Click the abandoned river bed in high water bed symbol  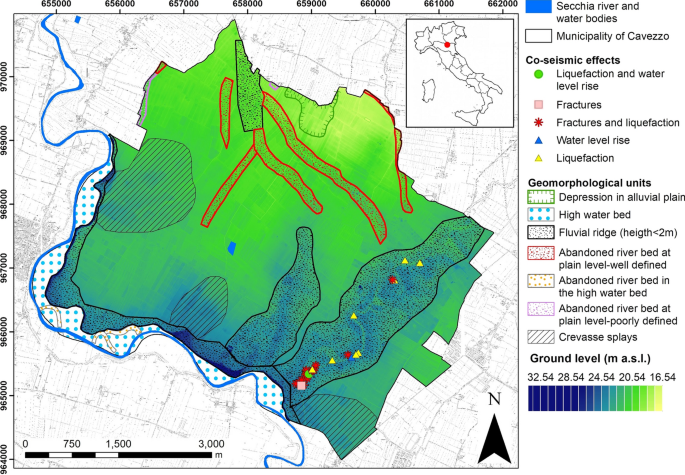pyautogui.click(x=541, y=281)
